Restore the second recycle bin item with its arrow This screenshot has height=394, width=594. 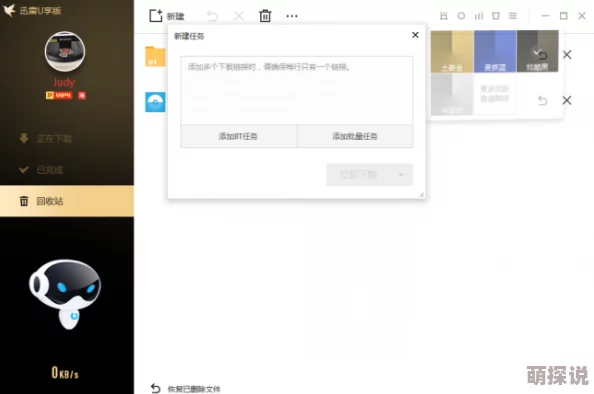coord(542,100)
